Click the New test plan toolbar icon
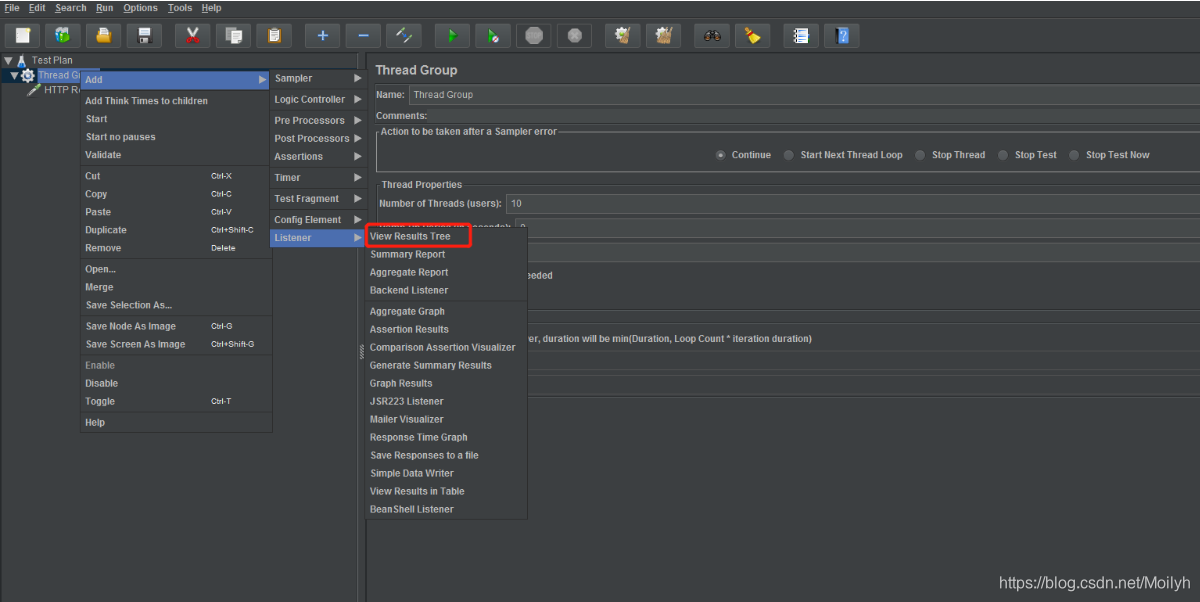 (23, 36)
